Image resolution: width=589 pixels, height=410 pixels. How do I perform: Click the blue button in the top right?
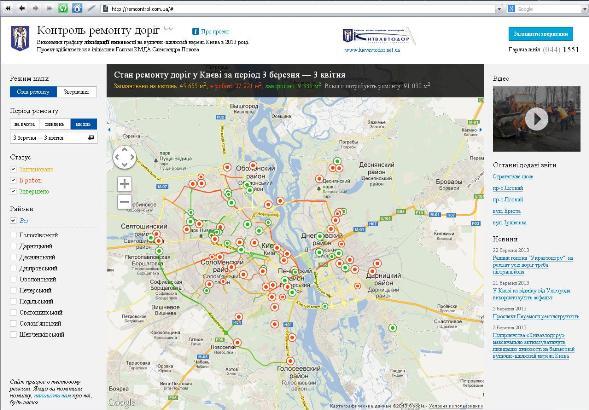(x=541, y=34)
